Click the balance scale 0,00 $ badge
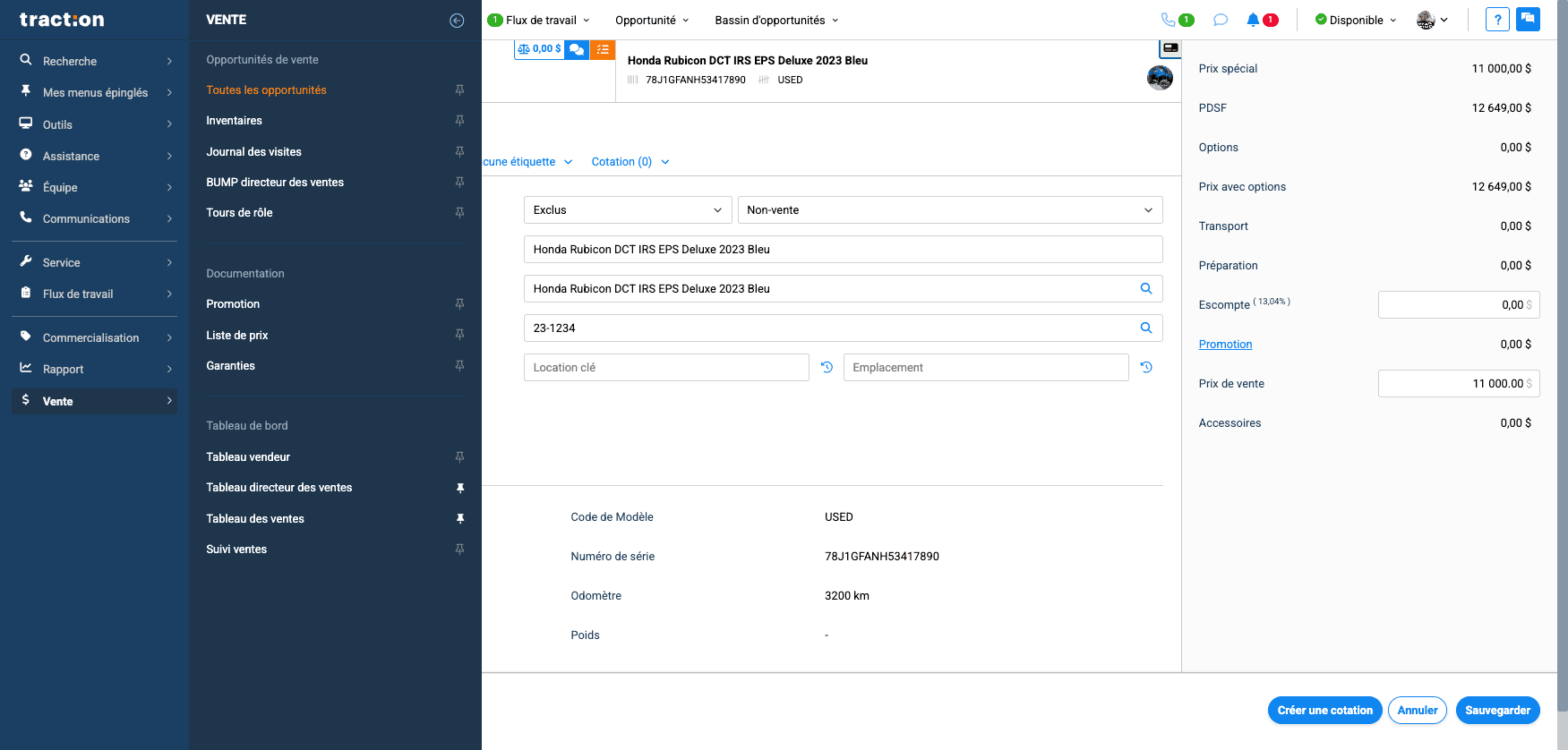The height and width of the screenshot is (750, 1568). click(x=539, y=49)
